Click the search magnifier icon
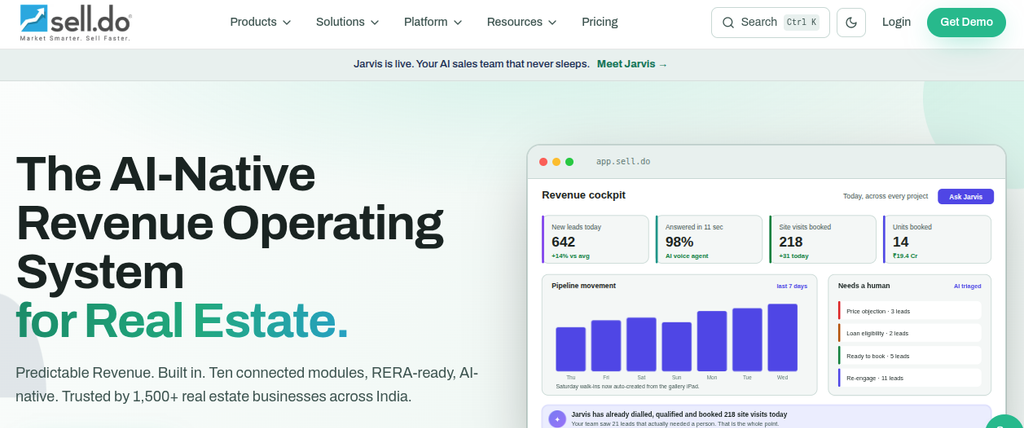Screen dimensions: 1024x428 click(728, 22)
